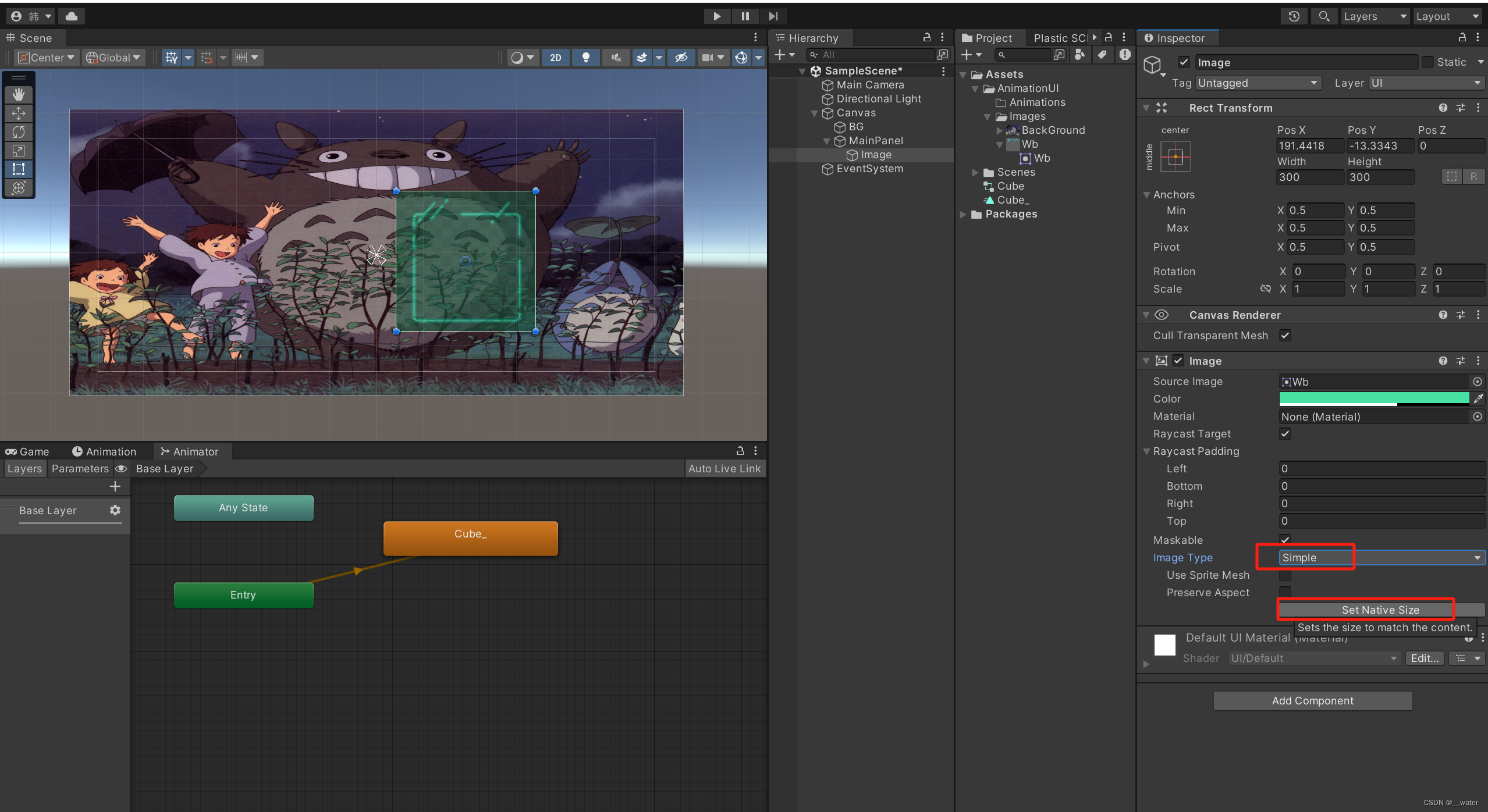1488x812 pixels.
Task: Open Material object picker circle
Action: pyautogui.click(x=1478, y=416)
